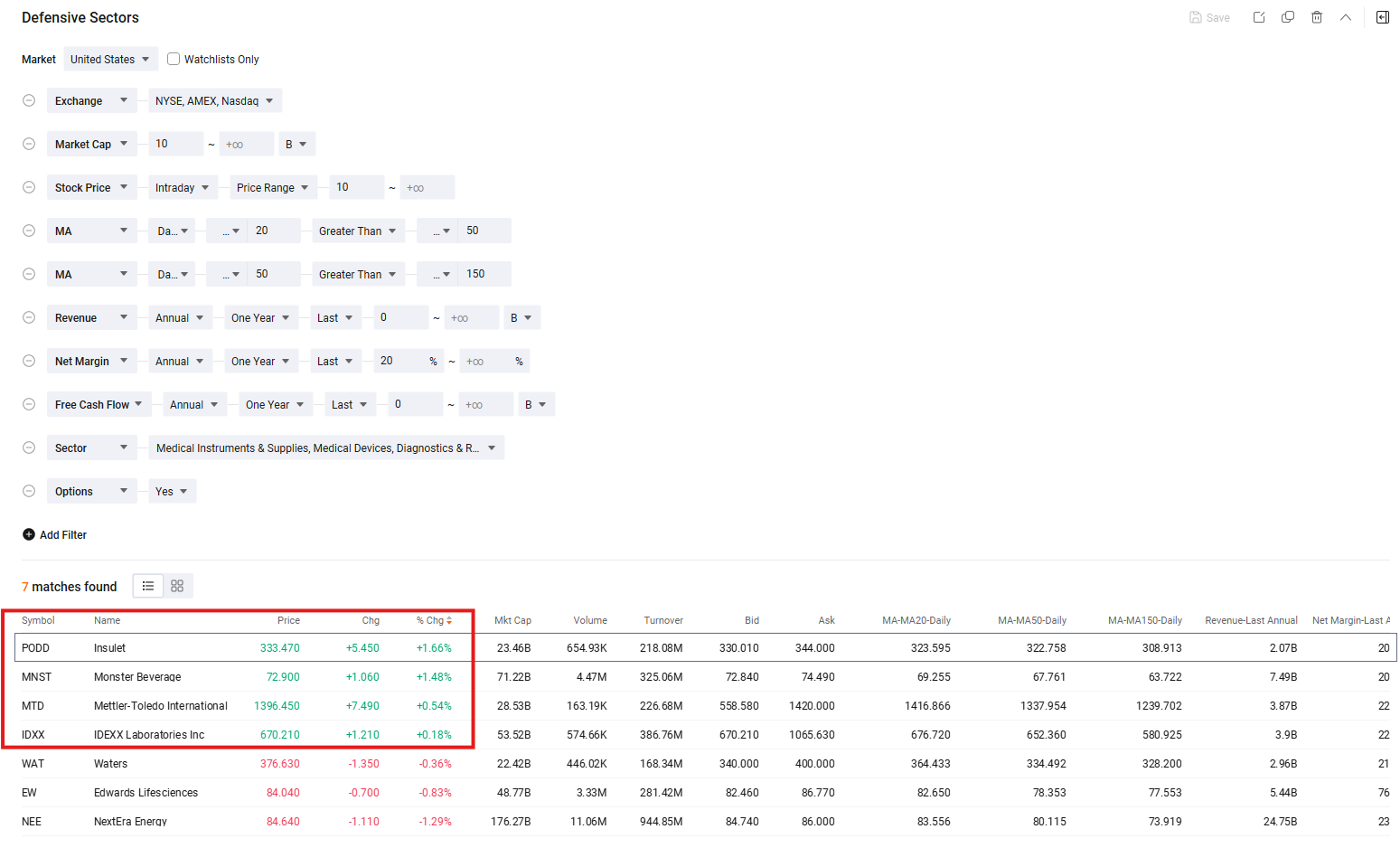Sort results by the MA-MA20-Daily column header
The width and height of the screenshot is (1400, 848).
click(x=916, y=620)
